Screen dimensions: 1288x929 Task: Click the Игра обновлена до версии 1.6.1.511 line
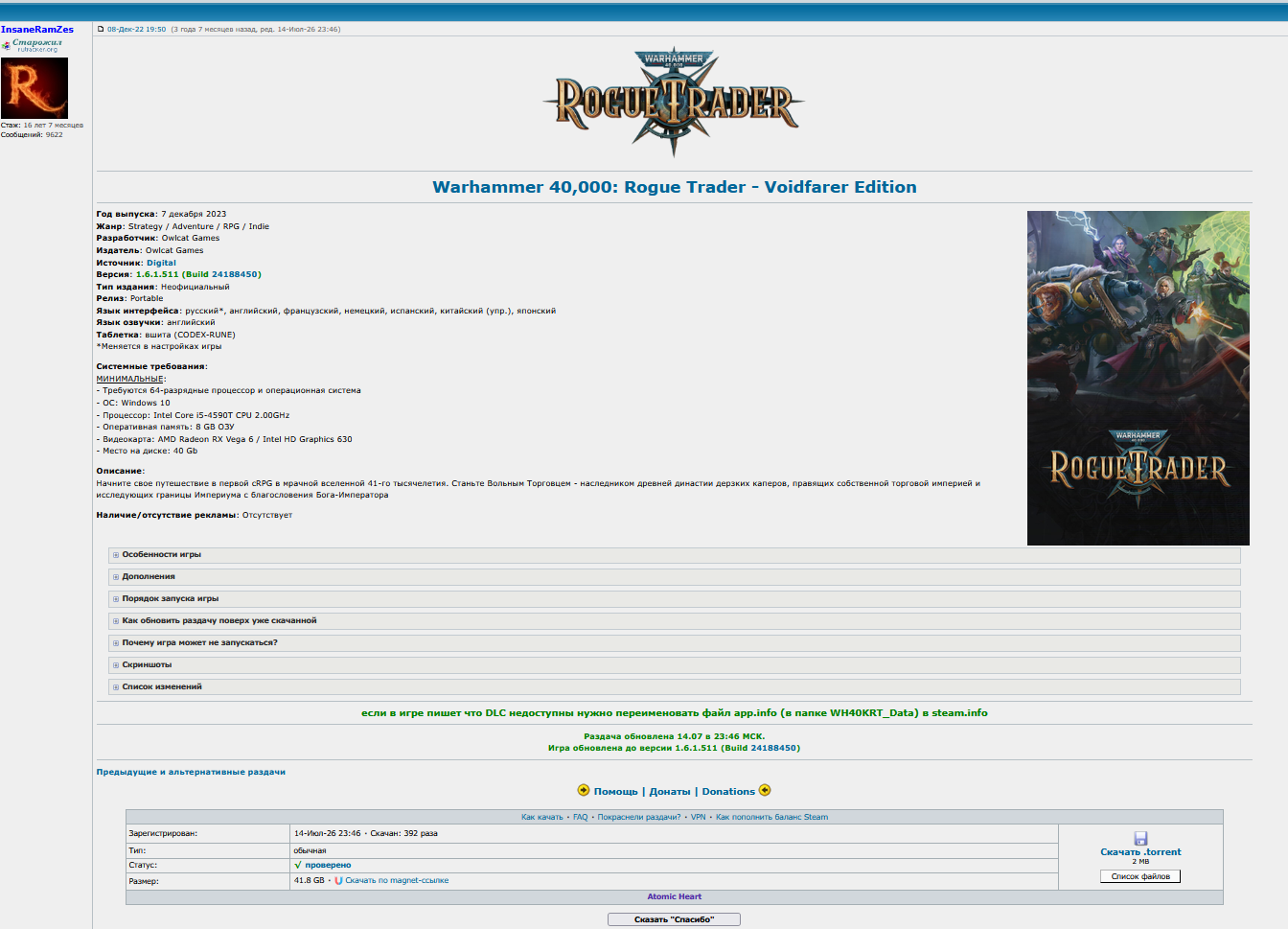(x=675, y=749)
